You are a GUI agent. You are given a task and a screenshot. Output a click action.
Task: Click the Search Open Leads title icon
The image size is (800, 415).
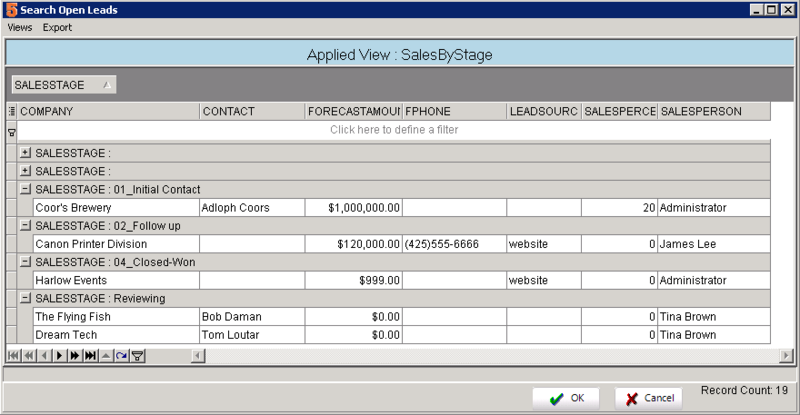click(x=10, y=9)
